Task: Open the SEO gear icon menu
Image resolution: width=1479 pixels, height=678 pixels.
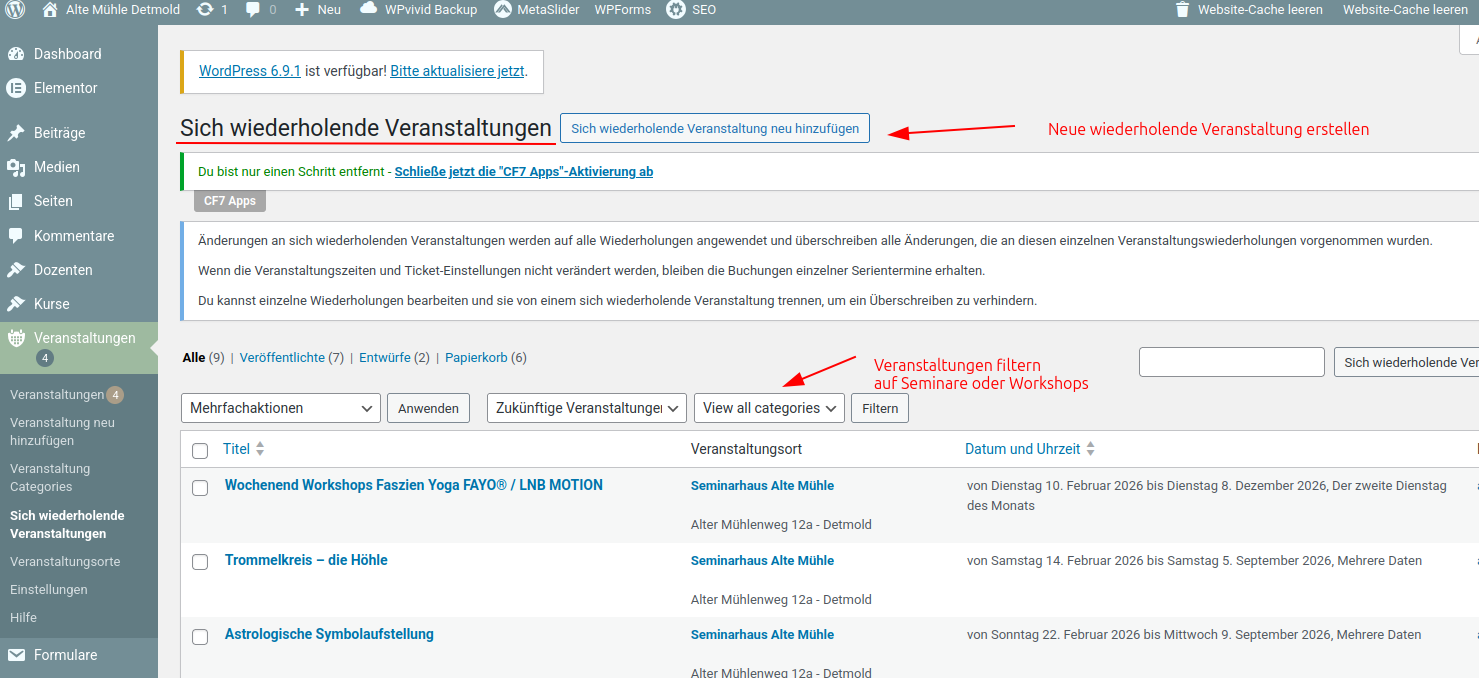Action: coord(676,10)
